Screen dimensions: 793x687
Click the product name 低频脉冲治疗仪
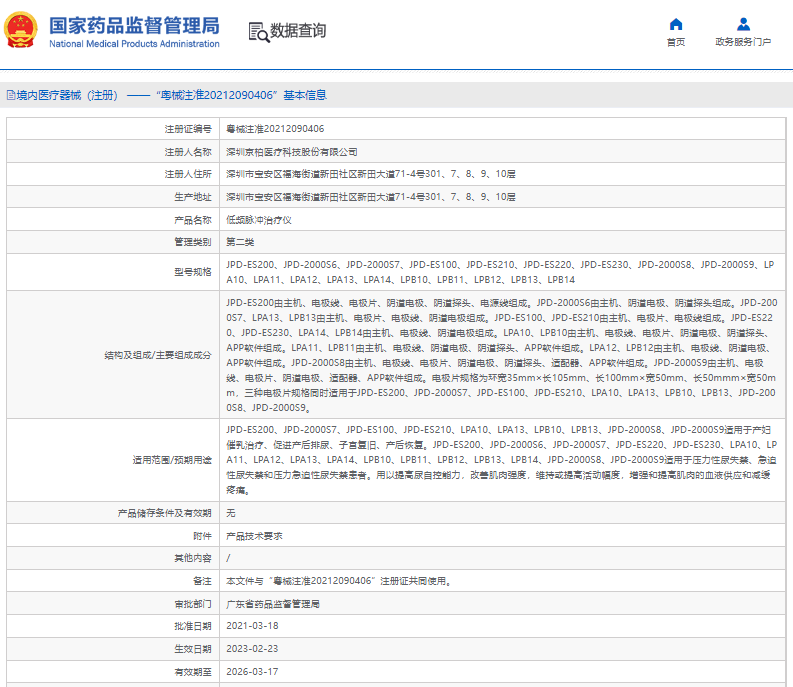click(x=258, y=220)
